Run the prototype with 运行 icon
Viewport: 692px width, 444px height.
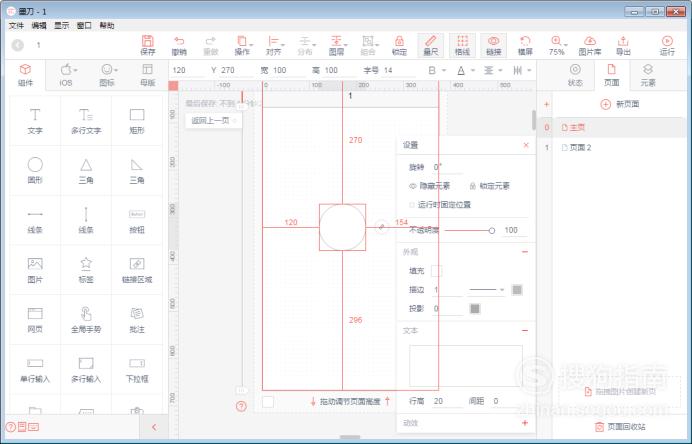coord(667,45)
